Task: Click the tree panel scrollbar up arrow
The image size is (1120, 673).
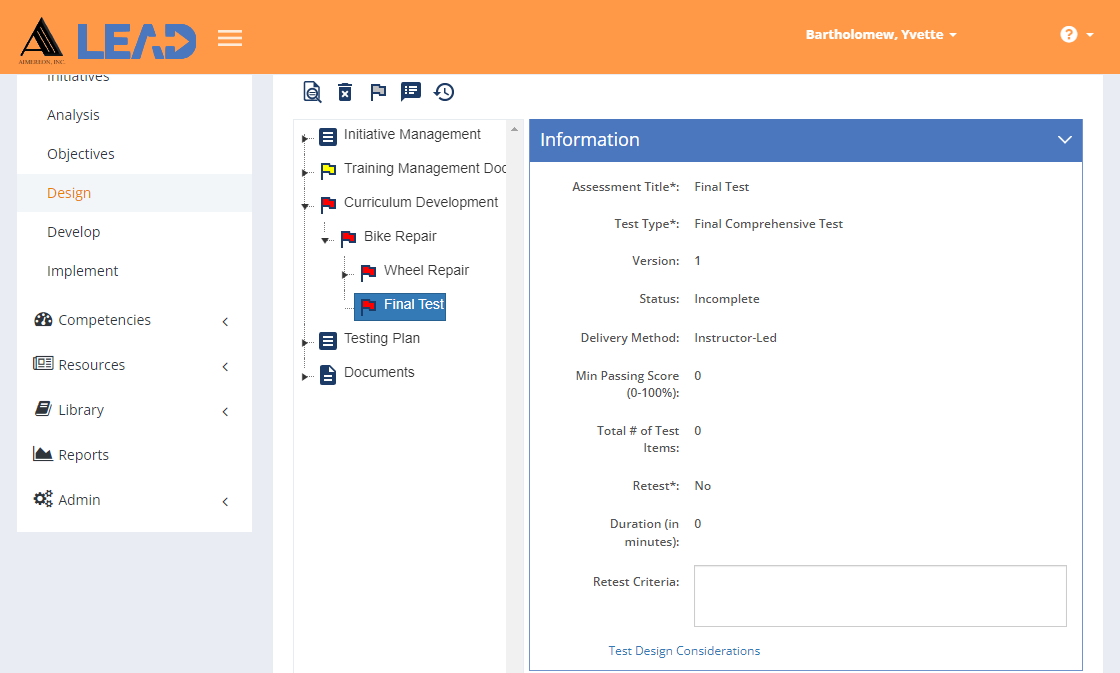Action: point(514,129)
